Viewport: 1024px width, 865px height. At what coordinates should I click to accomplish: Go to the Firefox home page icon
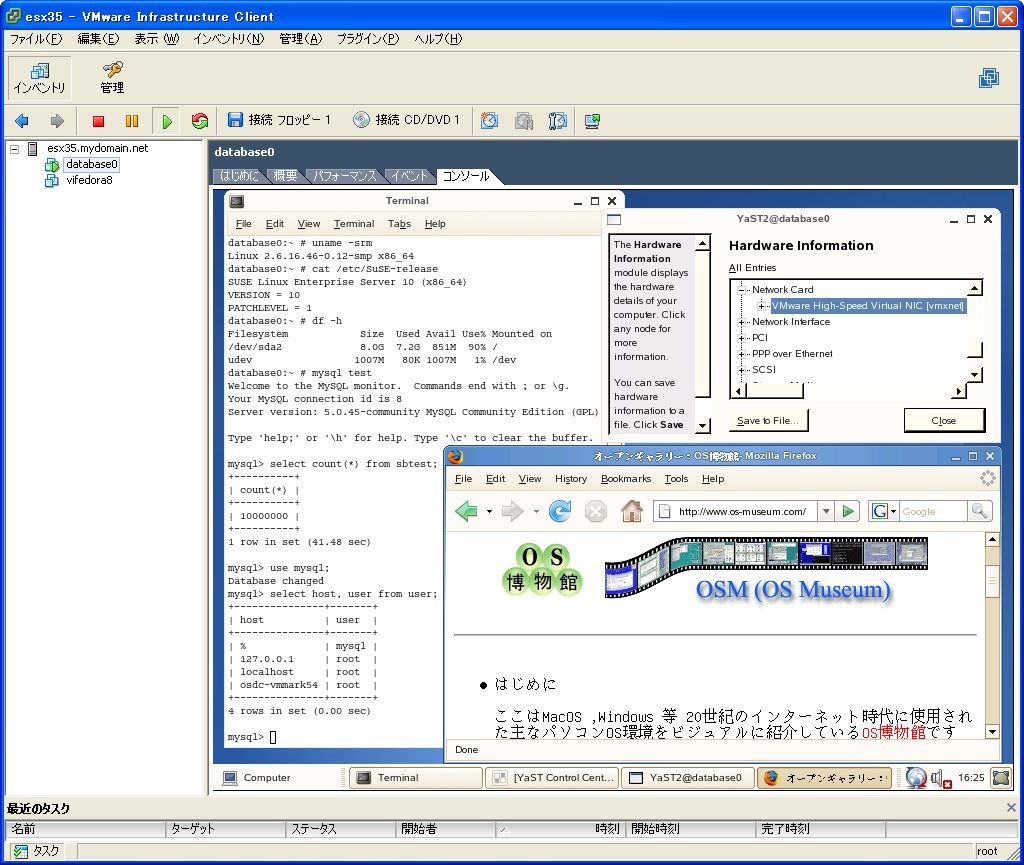pos(632,511)
